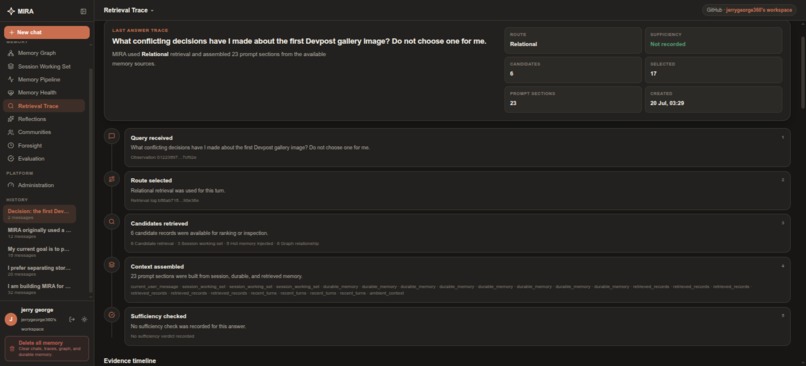Expand the Candidates retrieved step
Screen dimensions: 806x366
point(457,233)
